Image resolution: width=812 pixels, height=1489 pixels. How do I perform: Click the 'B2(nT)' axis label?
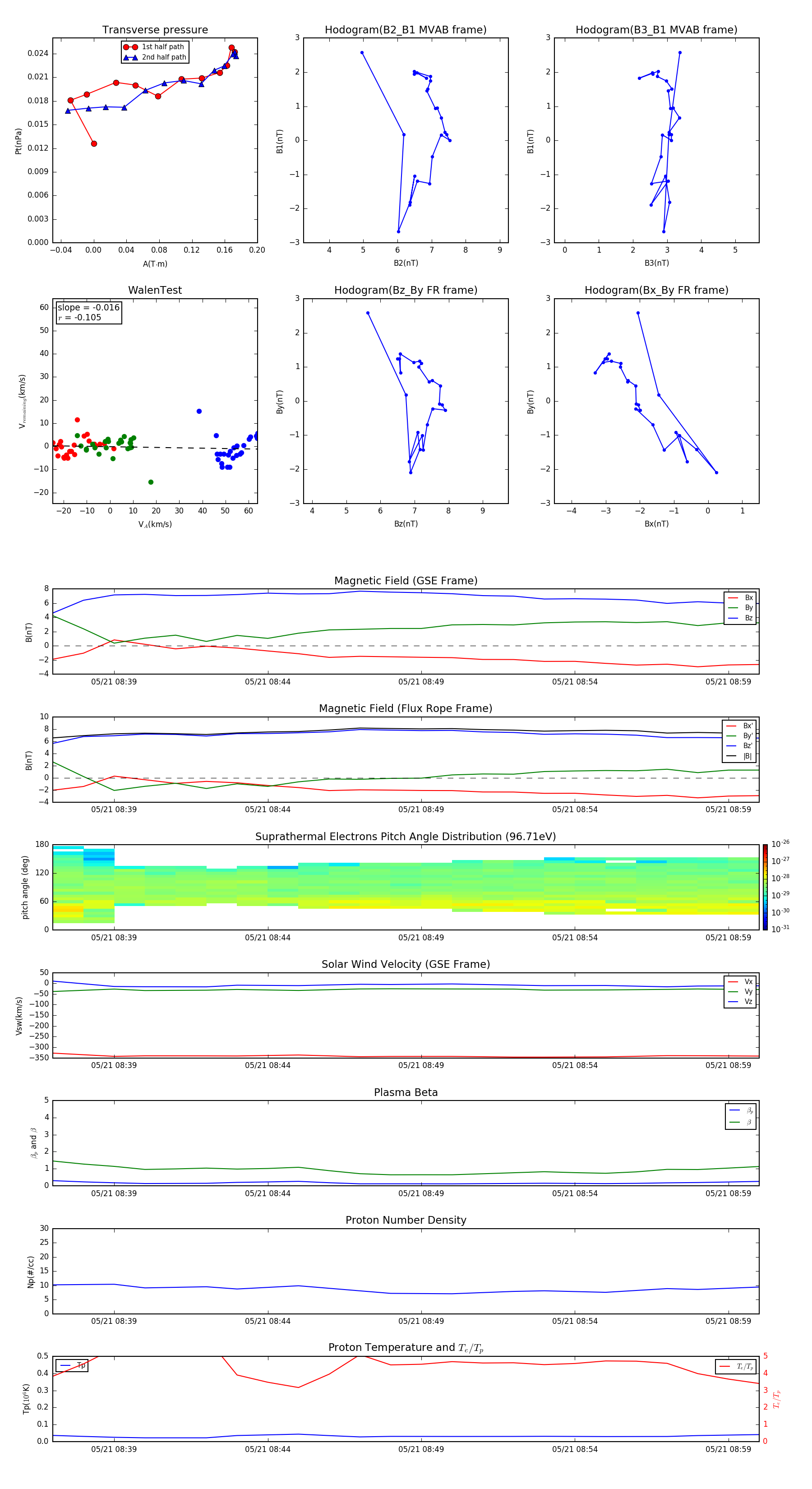click(x=406, y=263)
